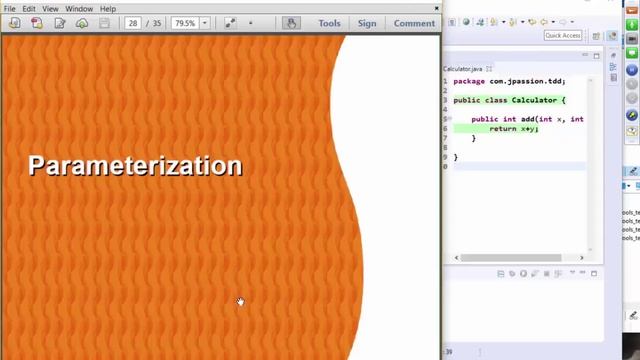Click the page number field showing 28

point(133,23)
